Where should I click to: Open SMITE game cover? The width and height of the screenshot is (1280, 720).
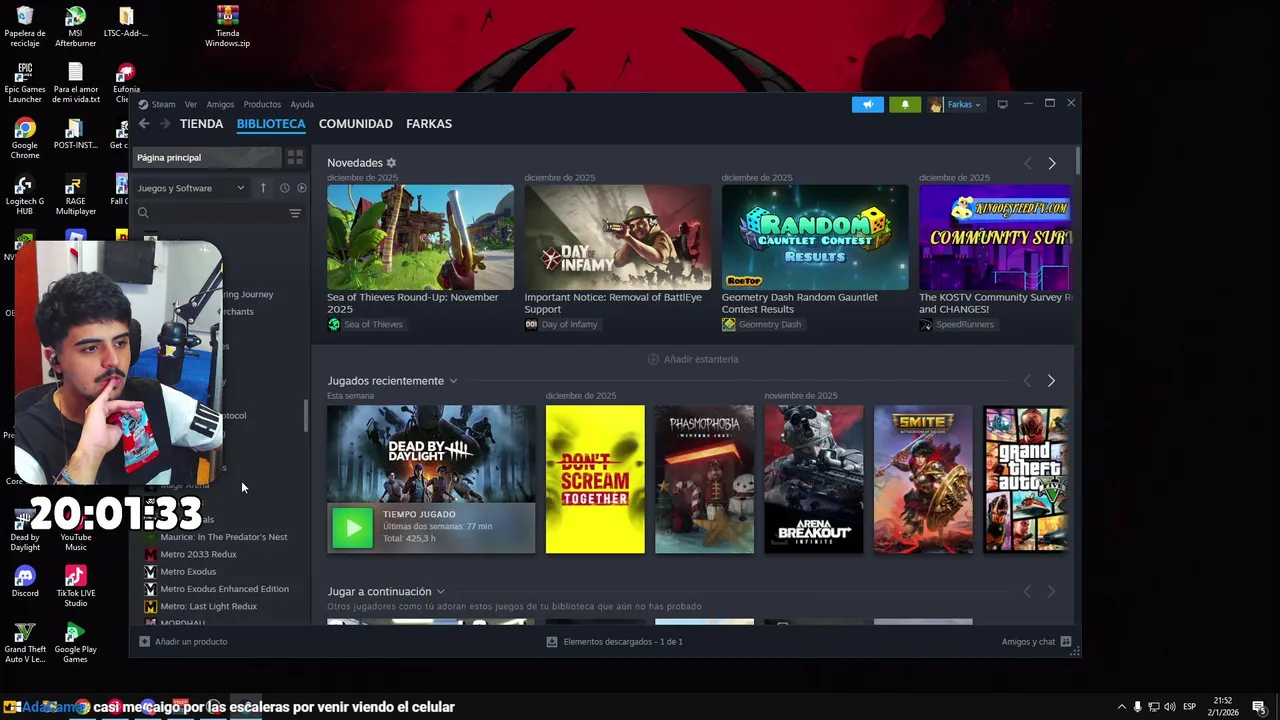point(923,479)
